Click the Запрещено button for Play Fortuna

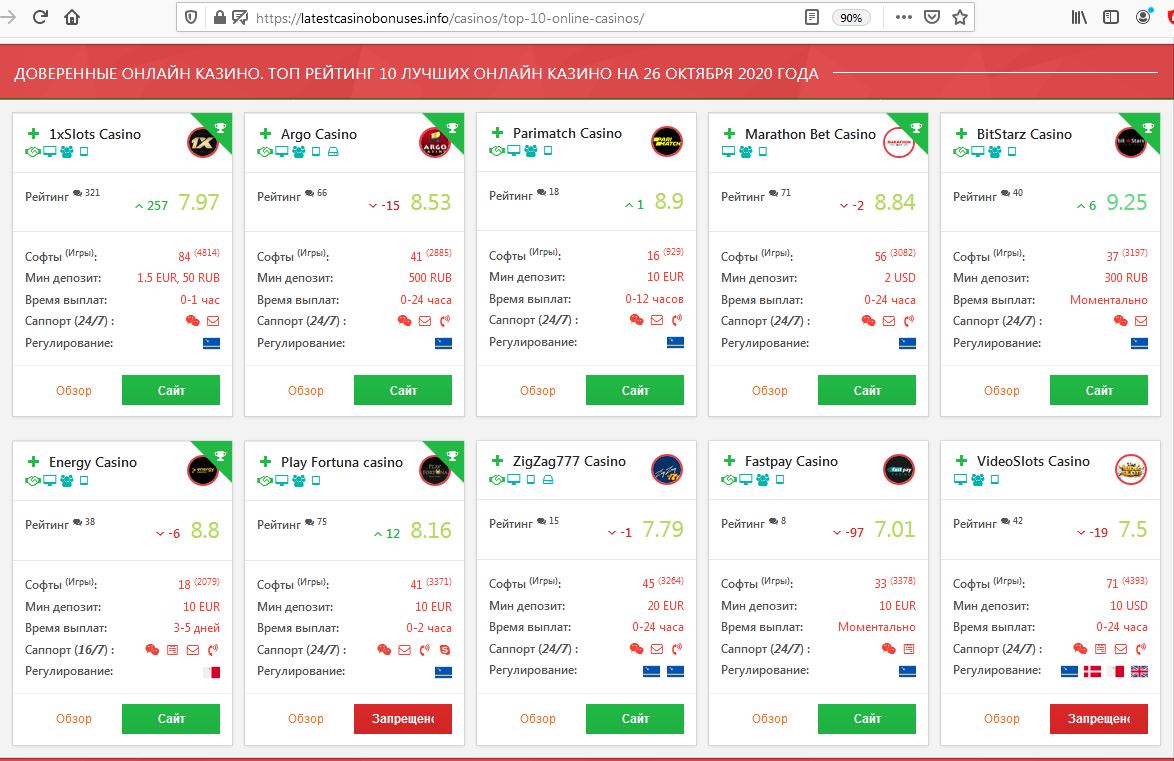coord(403,718)
